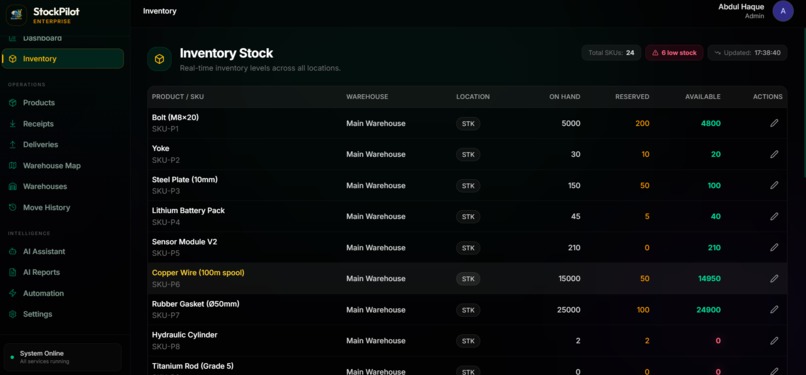Viewport: 806px width, 375px height.
Task: Select Copper Wire (100m spool) product name
Action: pos(198,273)
